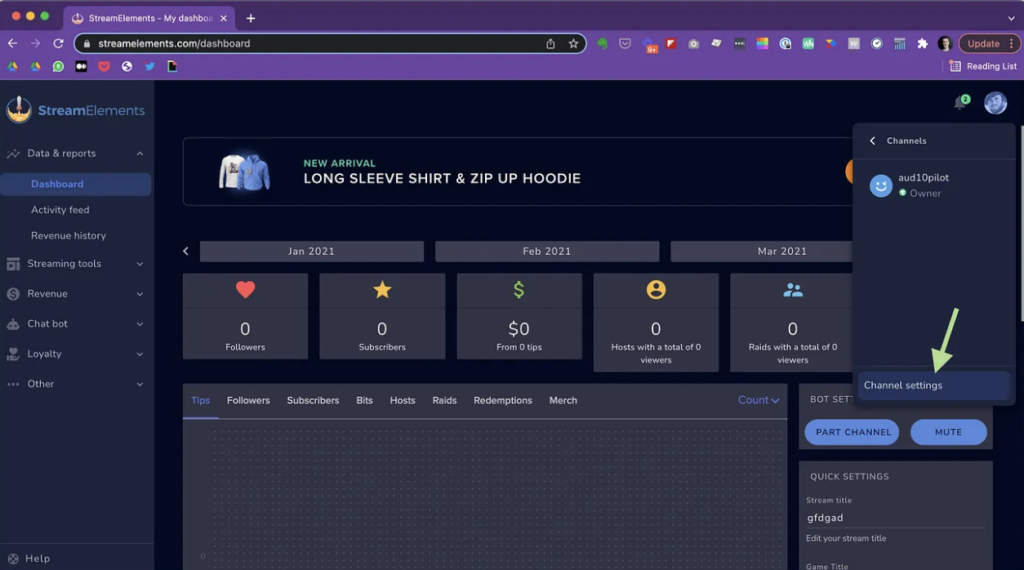This screenshot has height=570, width=1024.
Task: Go to previous months with left chevron
Action: click(186, 251)
